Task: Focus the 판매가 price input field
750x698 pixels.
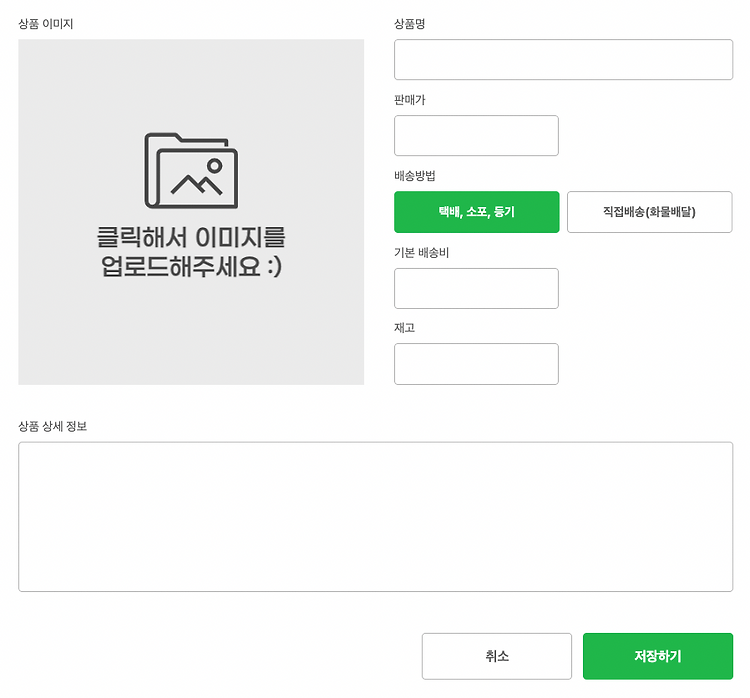Action: coord(476,135)
